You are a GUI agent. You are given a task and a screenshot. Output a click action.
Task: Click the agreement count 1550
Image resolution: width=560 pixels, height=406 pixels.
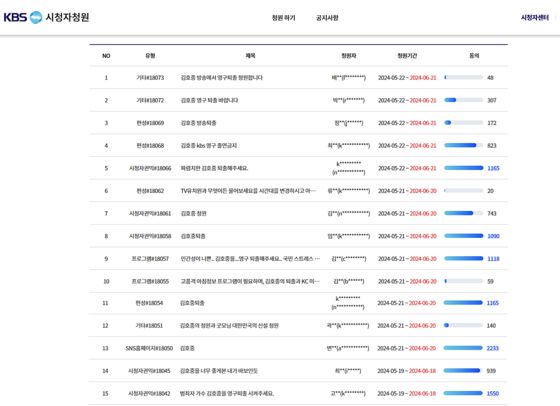pos(493,394)
